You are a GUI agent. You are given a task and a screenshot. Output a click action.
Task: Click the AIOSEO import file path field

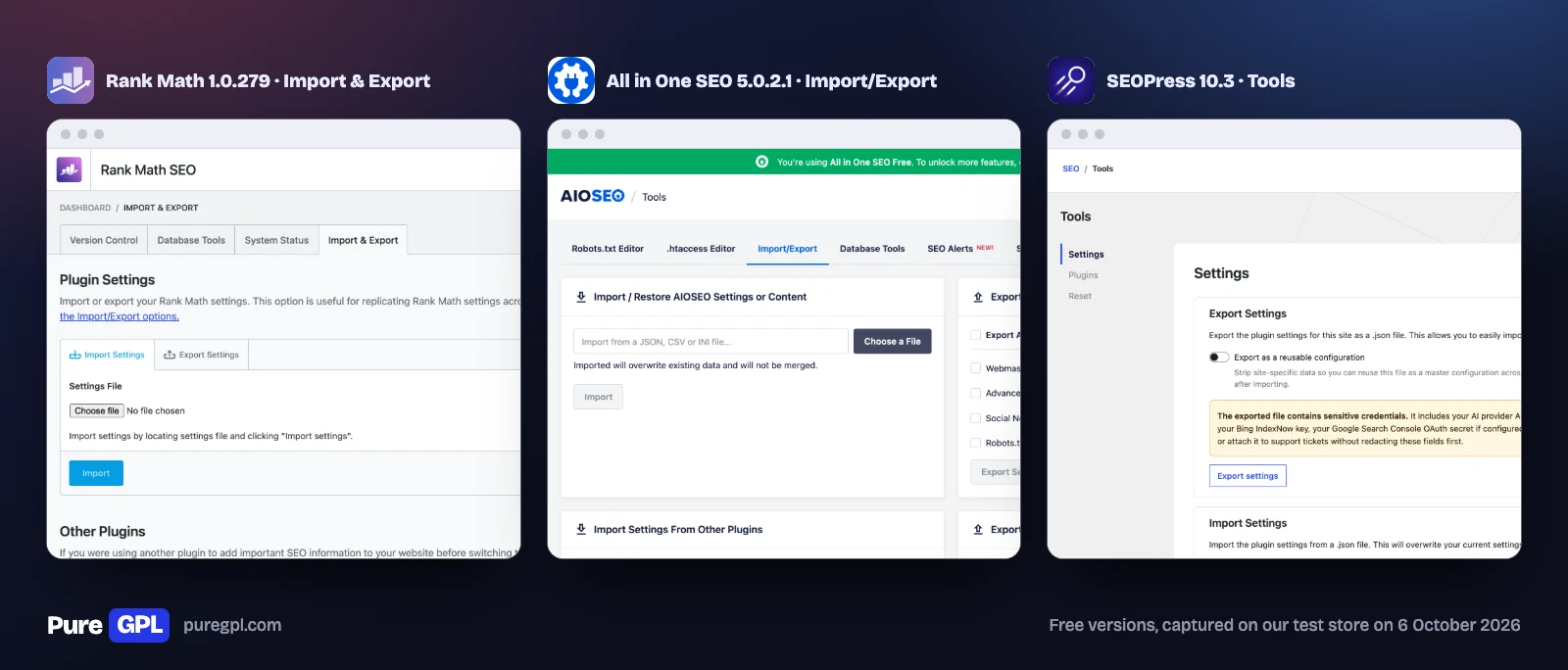click(x=710, y=341)
